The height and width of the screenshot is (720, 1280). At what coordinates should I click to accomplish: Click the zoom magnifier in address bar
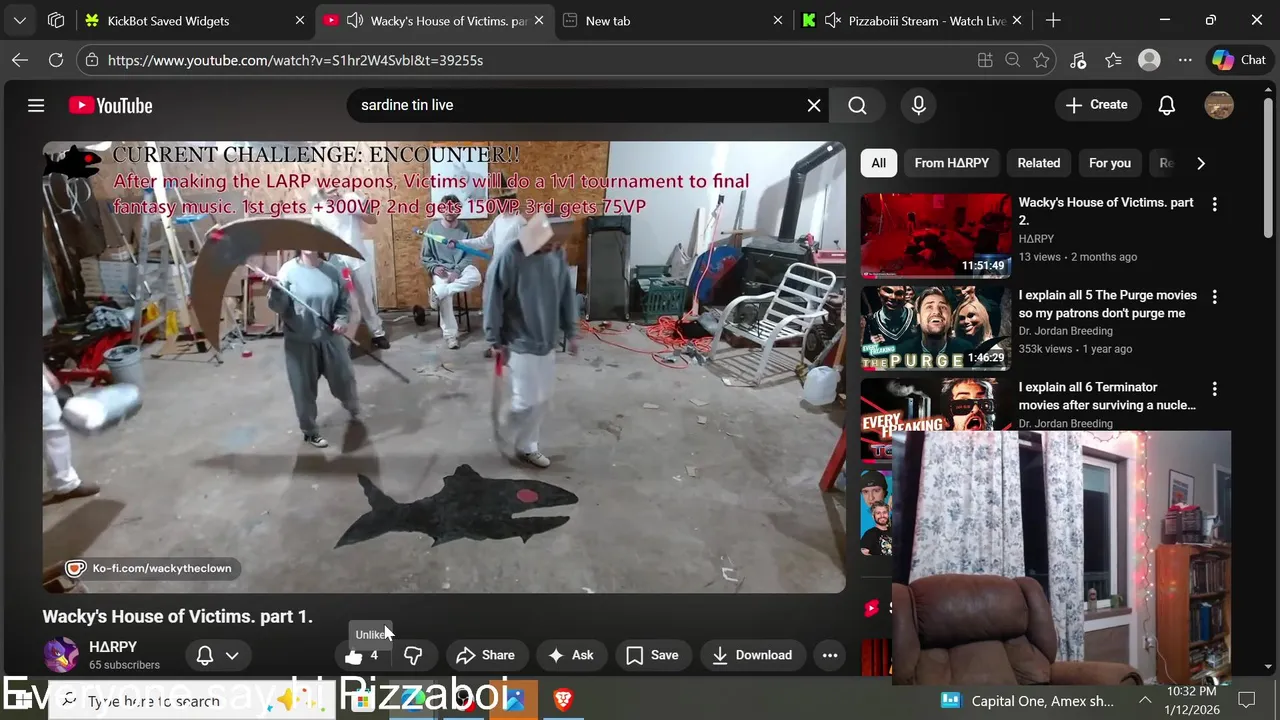tap(1012, 60)
